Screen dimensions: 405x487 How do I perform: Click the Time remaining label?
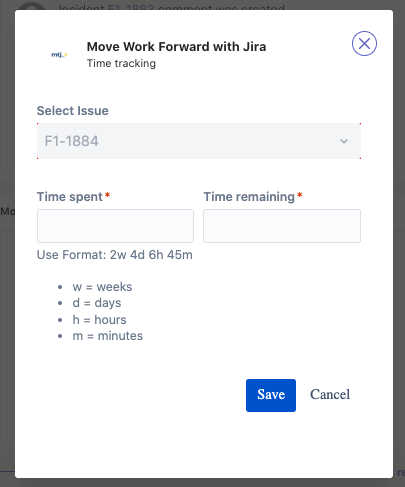[x=249, y=197]
